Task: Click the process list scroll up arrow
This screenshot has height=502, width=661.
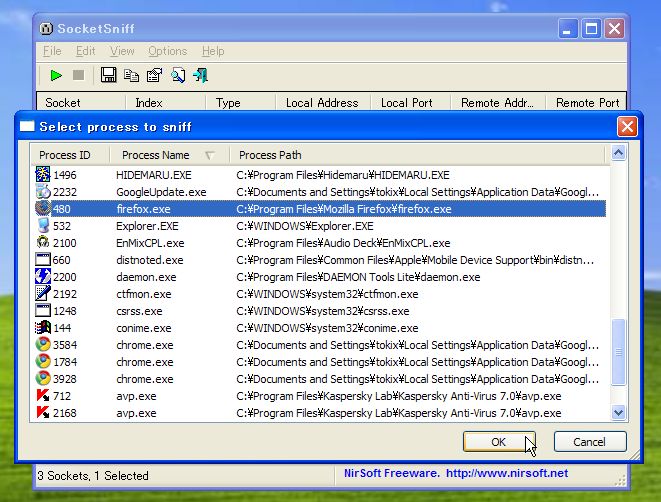Action: [x=618, y=153]
